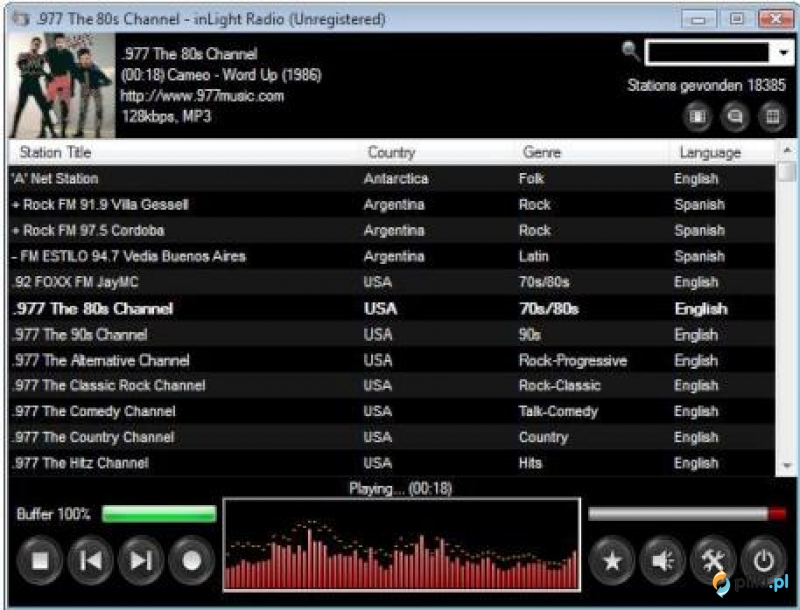Screen dimensions: 800x610
Task: Click the Playing... (00:18) status text
Action: (401, 489)
